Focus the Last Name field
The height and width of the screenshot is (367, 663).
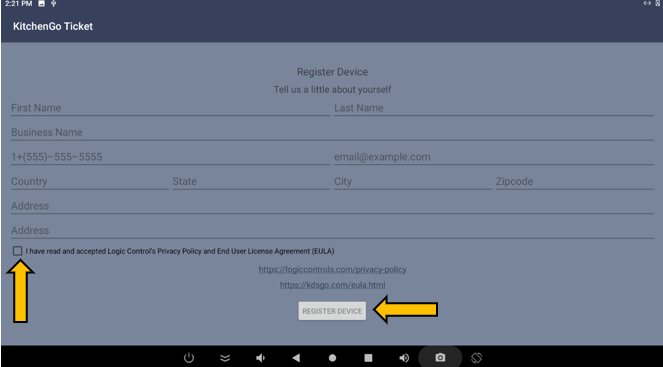pos(494,108)
